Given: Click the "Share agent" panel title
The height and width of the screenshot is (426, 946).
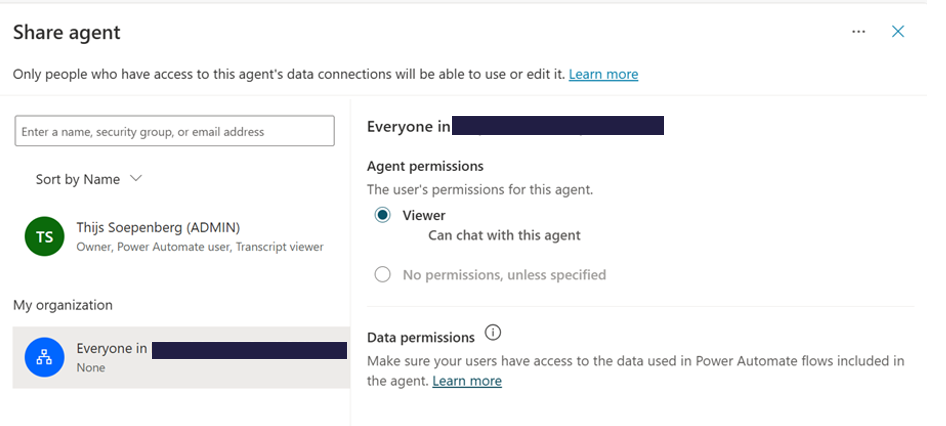Looking at the screenshot, I should tap(66, 32).
